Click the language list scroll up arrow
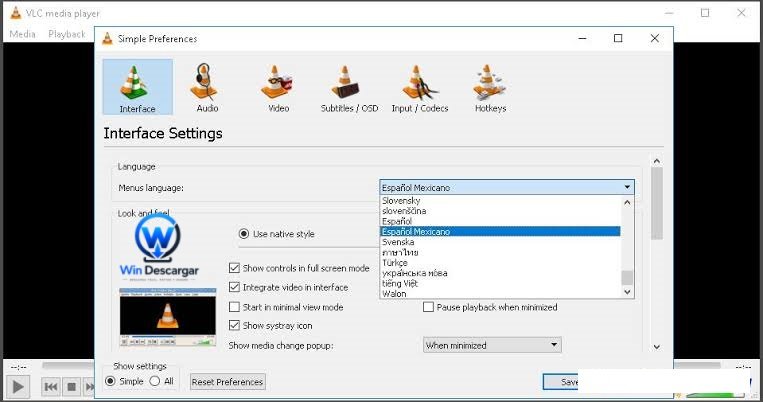 pyautogui.click(x=627, y=202)
